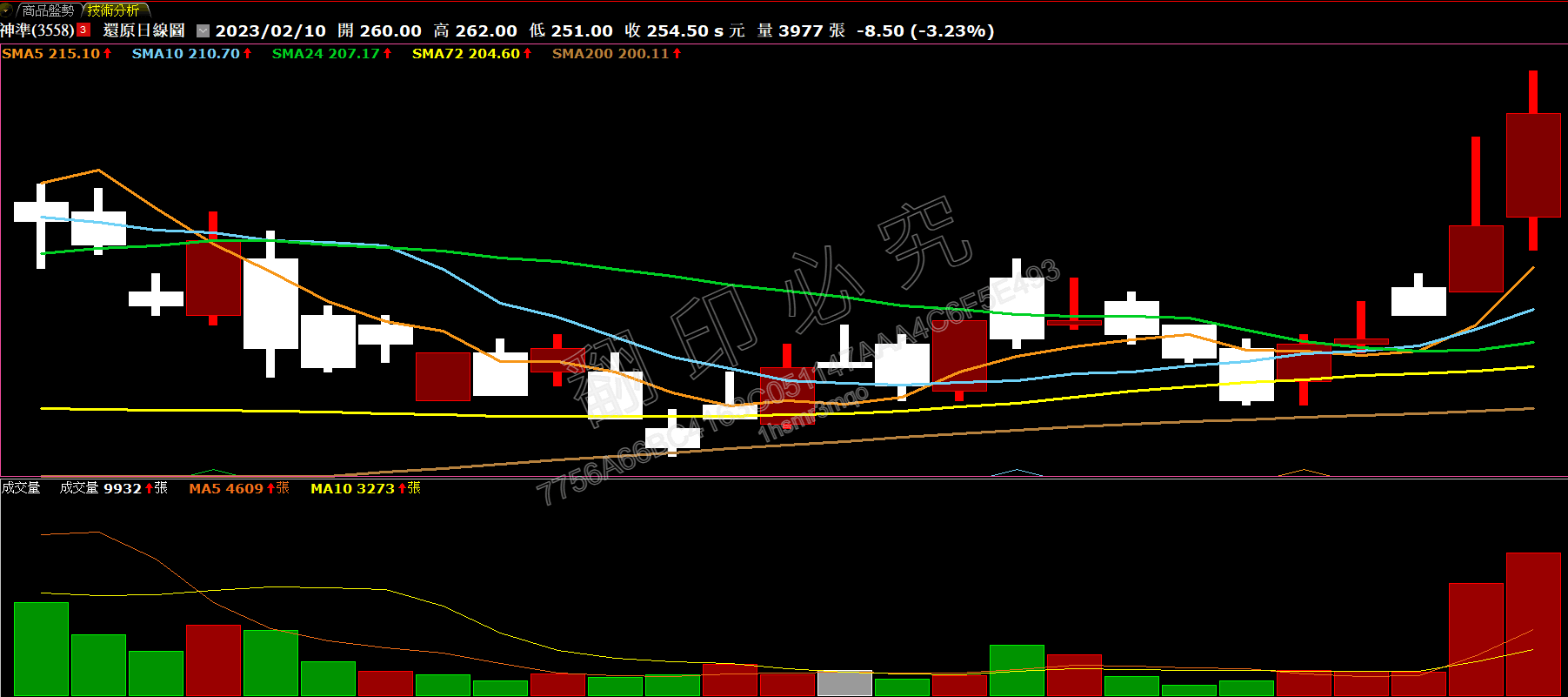Click the red arrow after SMA200 200.11

677,54
